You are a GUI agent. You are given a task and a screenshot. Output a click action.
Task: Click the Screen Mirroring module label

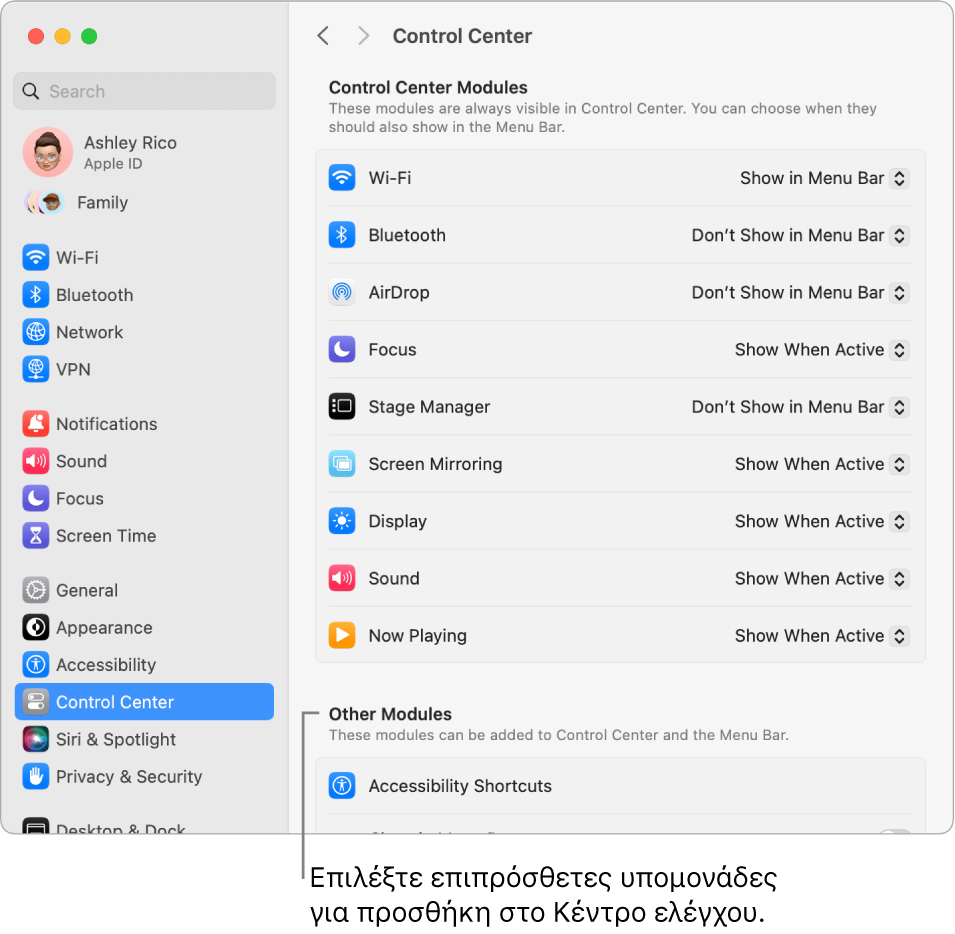[435, 464]
